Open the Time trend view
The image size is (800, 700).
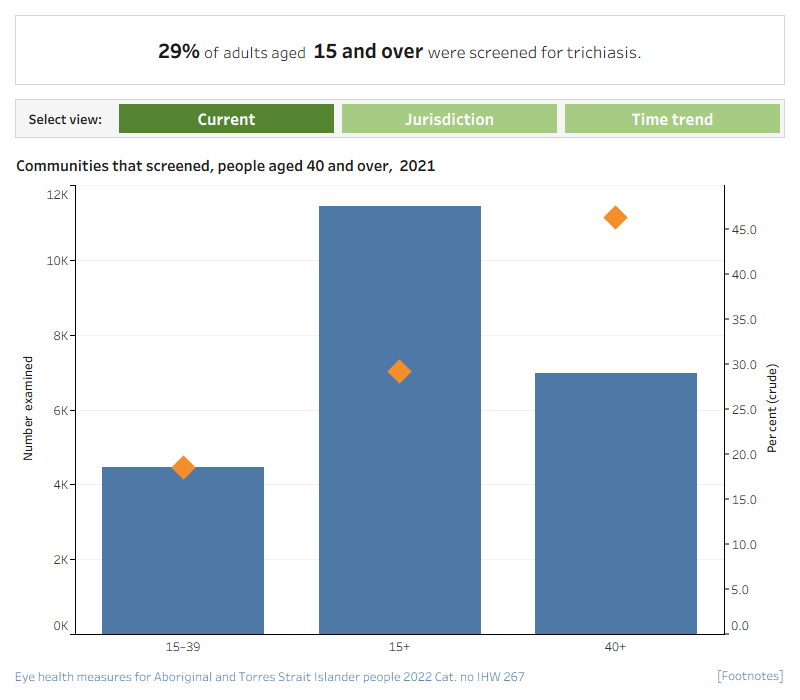[x=672, y=119]
